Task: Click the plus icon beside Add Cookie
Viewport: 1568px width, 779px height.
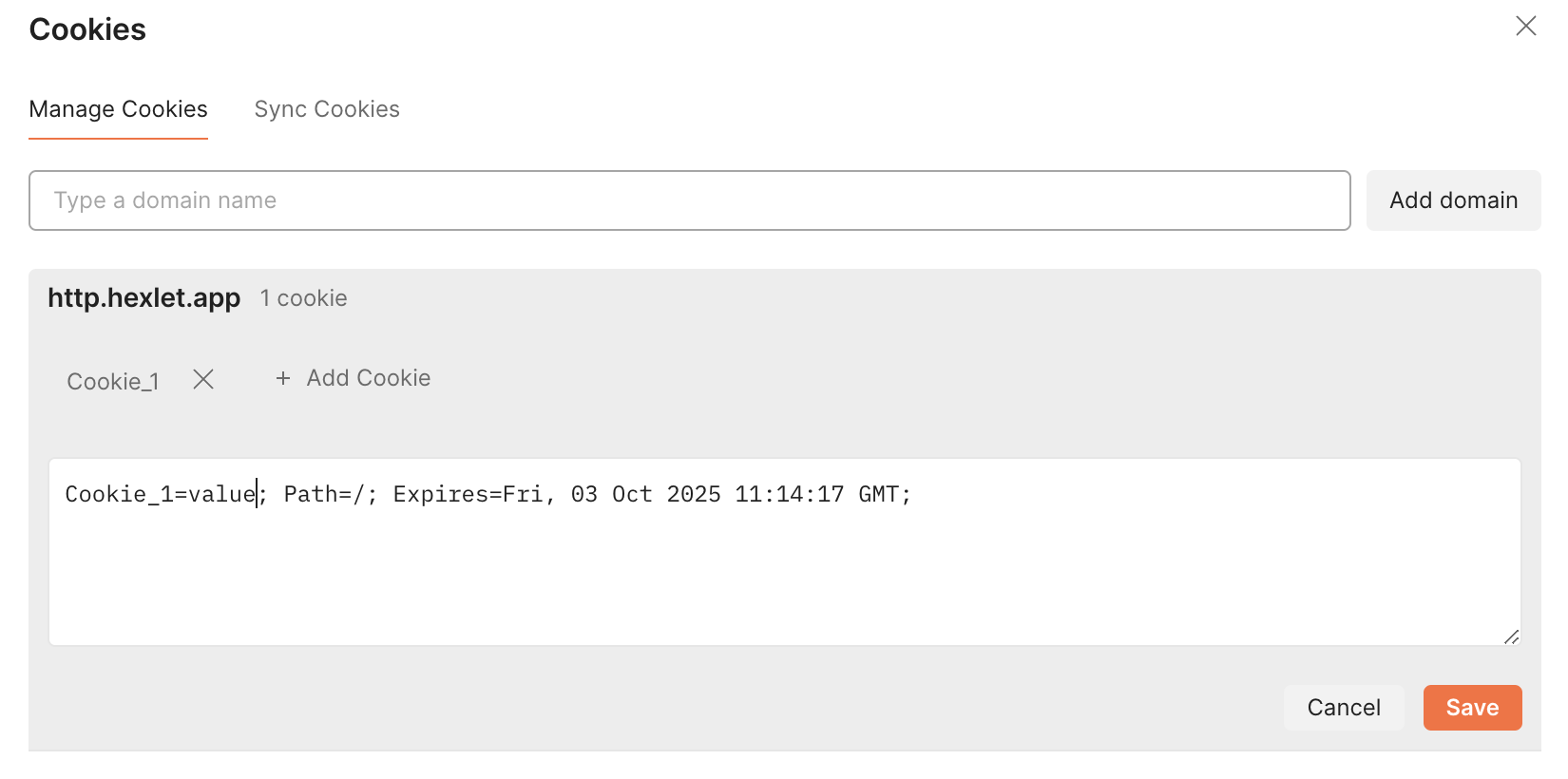Action: [282, 378]
